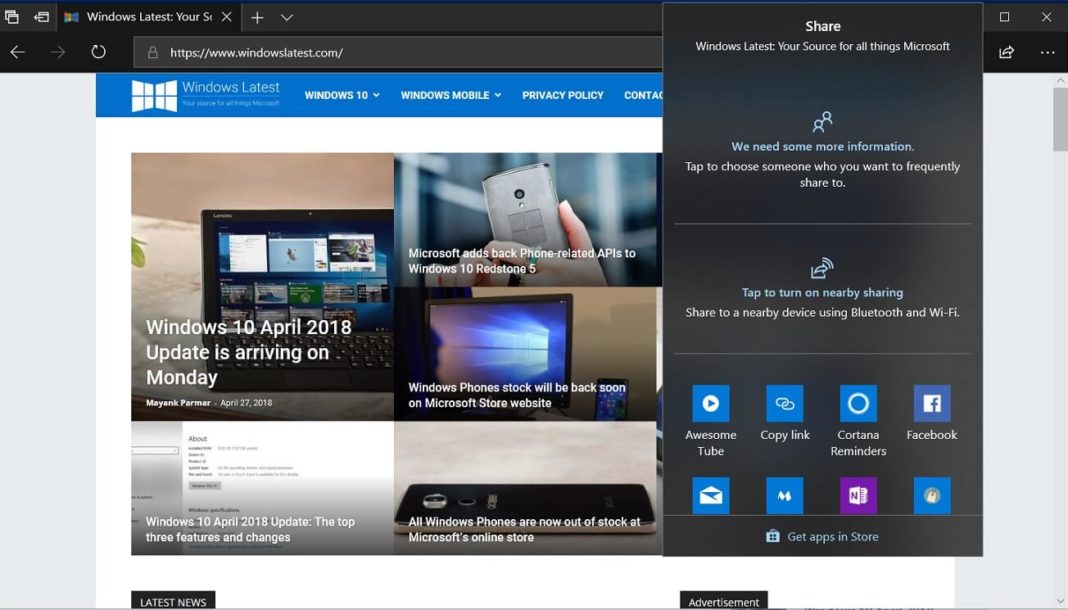The height and width of the screenshot is (610, 1068).
Task: Turn on nearby sharing
Action: (x=821, y=282)
